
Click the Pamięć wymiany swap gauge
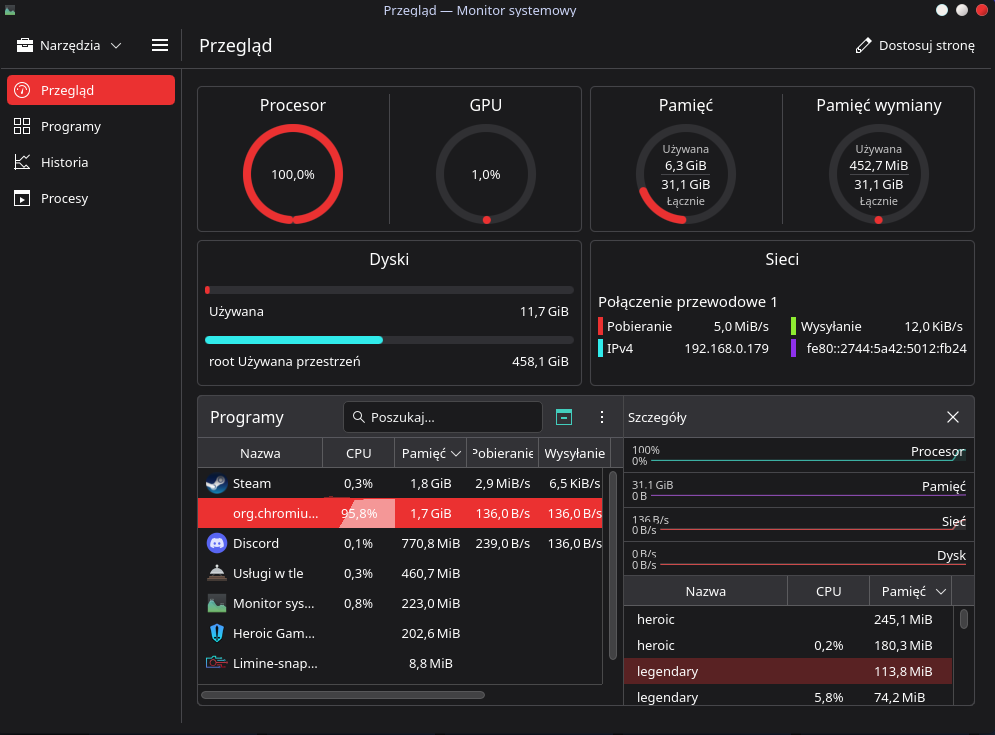click(x=878, y=174)
